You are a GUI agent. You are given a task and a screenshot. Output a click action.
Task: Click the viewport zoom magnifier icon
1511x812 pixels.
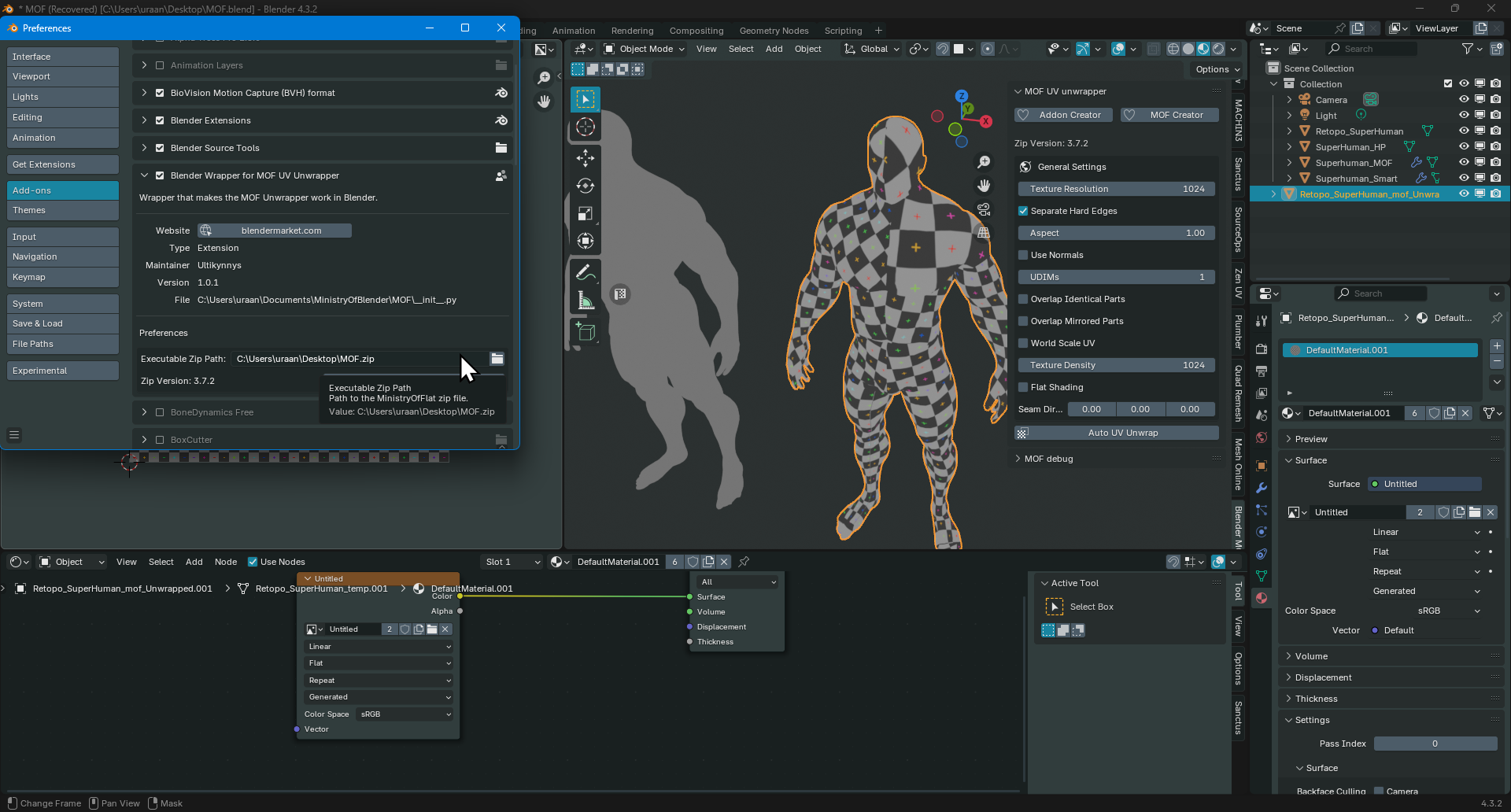click(x=984, y=162)
